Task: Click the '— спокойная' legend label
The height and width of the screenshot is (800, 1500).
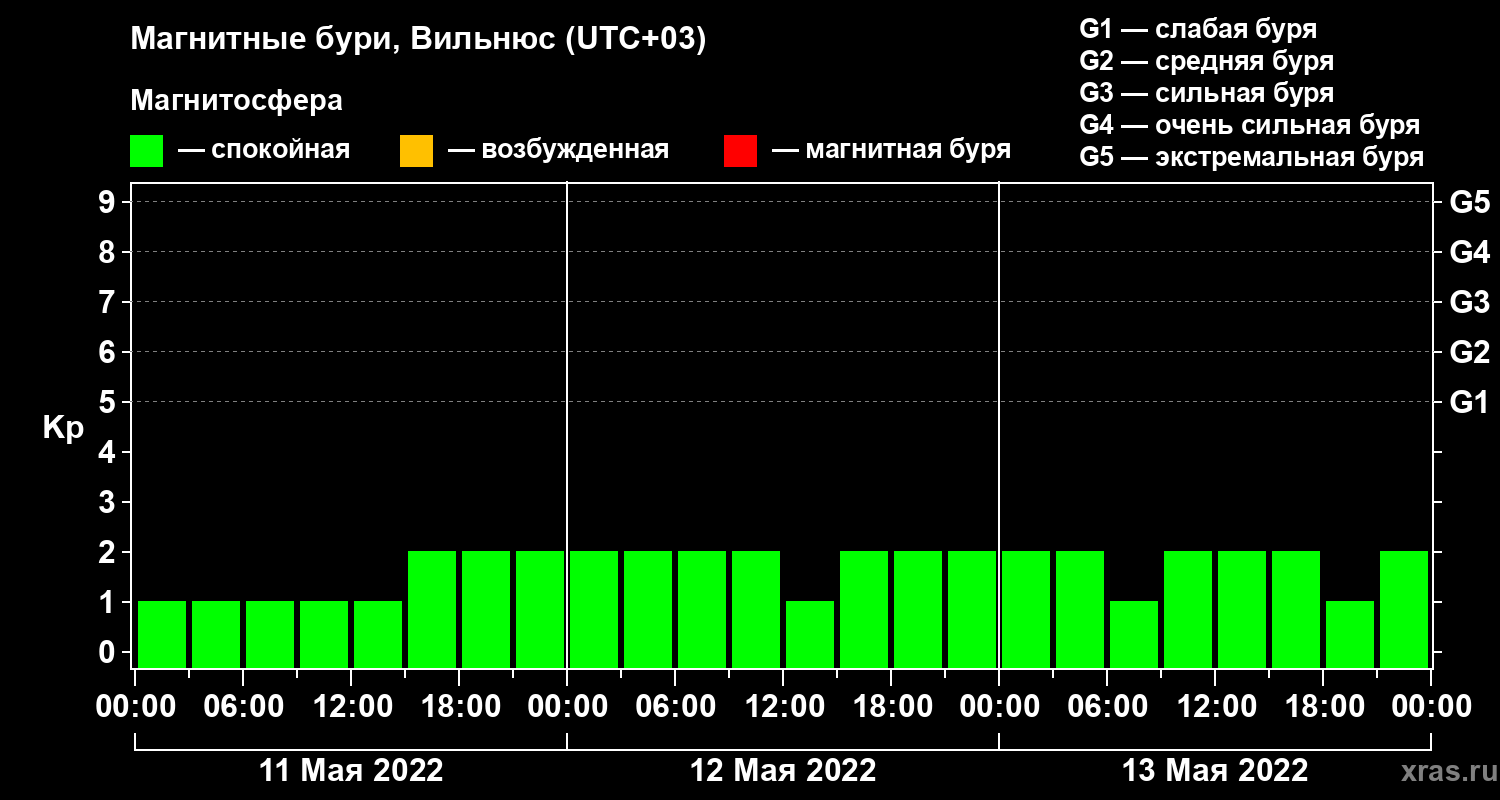Action: pyautogui.click(x=264, y=150)
